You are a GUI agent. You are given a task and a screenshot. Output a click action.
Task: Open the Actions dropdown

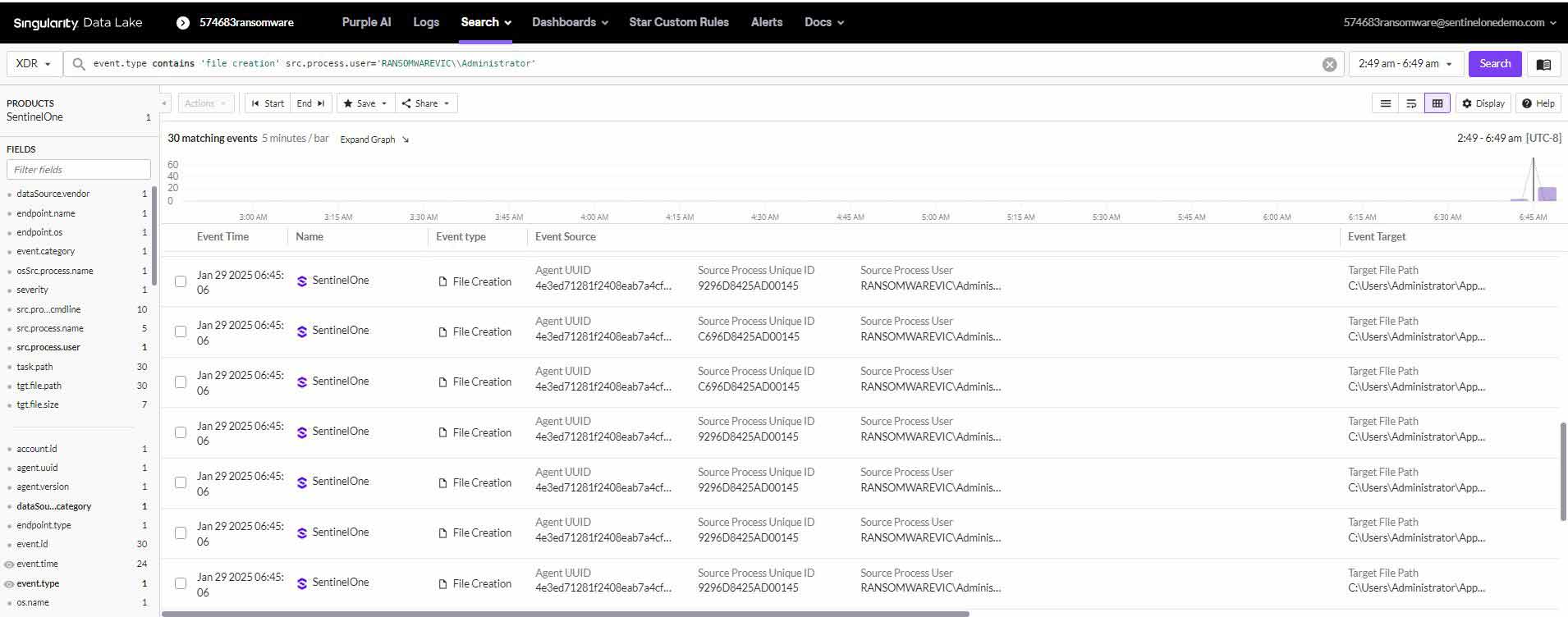click(206, 103)
